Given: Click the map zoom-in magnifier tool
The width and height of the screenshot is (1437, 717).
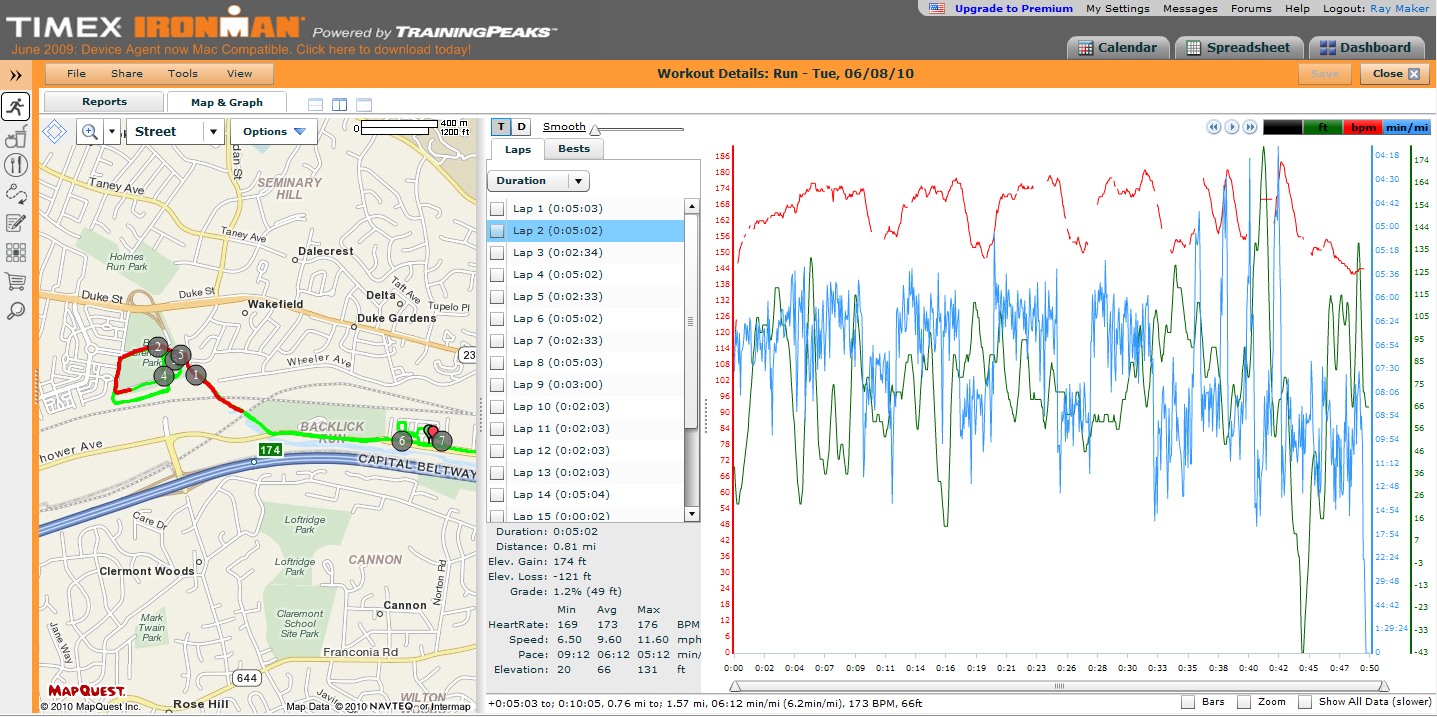Looking at the screenshot, I should click(90, 132).
